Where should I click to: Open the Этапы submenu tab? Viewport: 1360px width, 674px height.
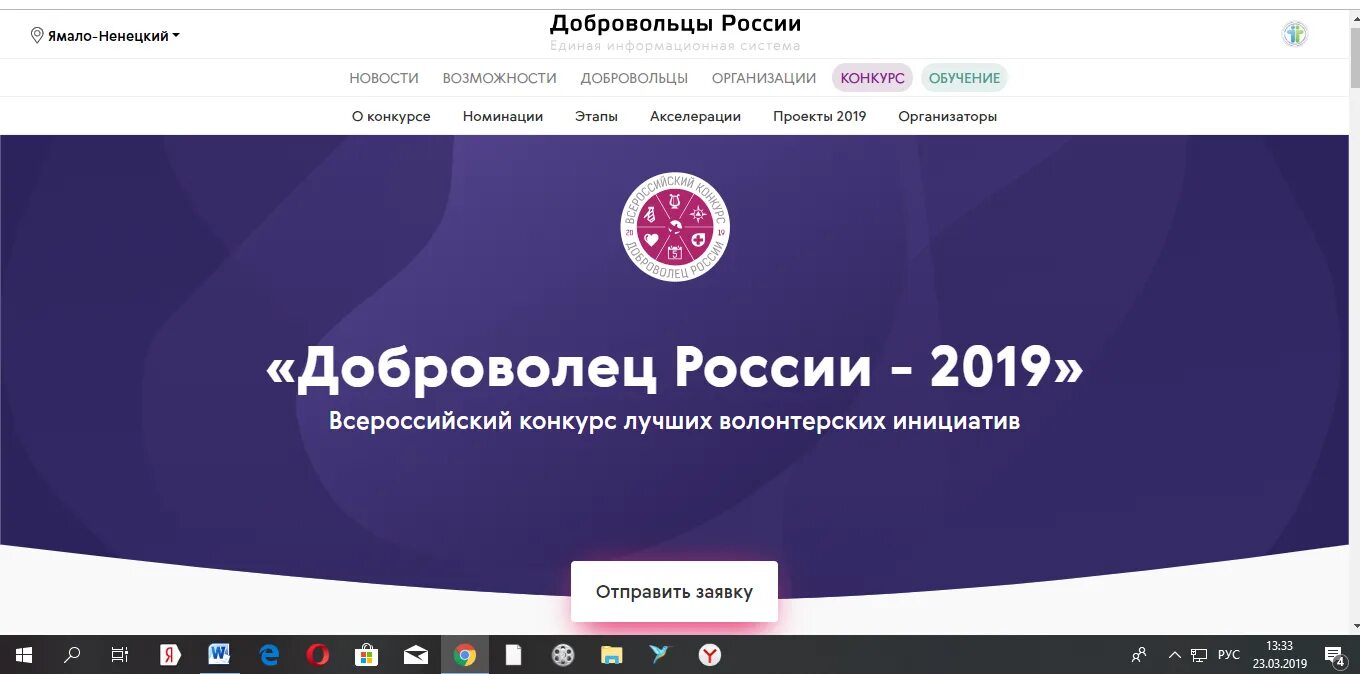(x=596, y=116)
